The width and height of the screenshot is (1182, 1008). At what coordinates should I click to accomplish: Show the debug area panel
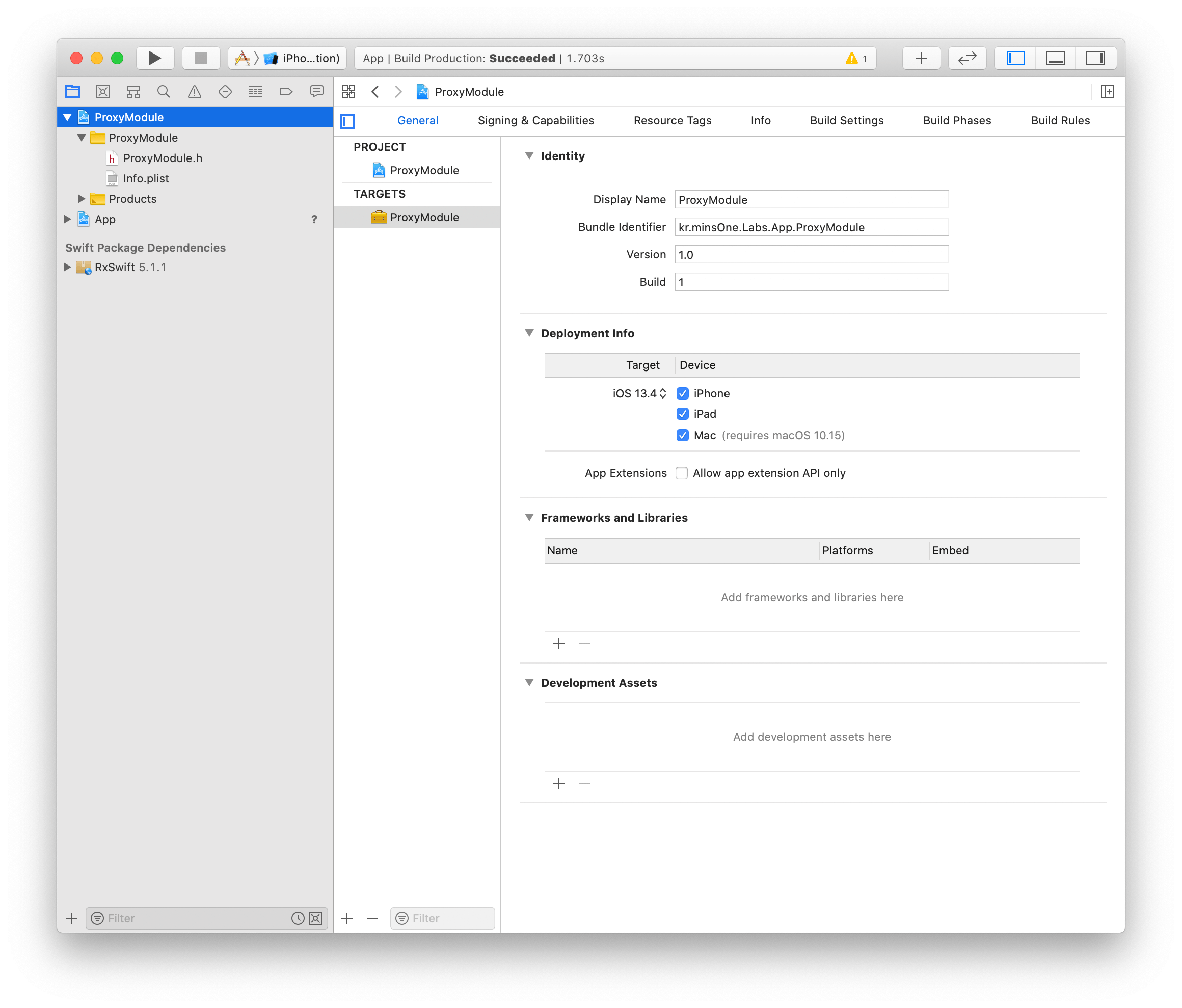(1055, 58)
